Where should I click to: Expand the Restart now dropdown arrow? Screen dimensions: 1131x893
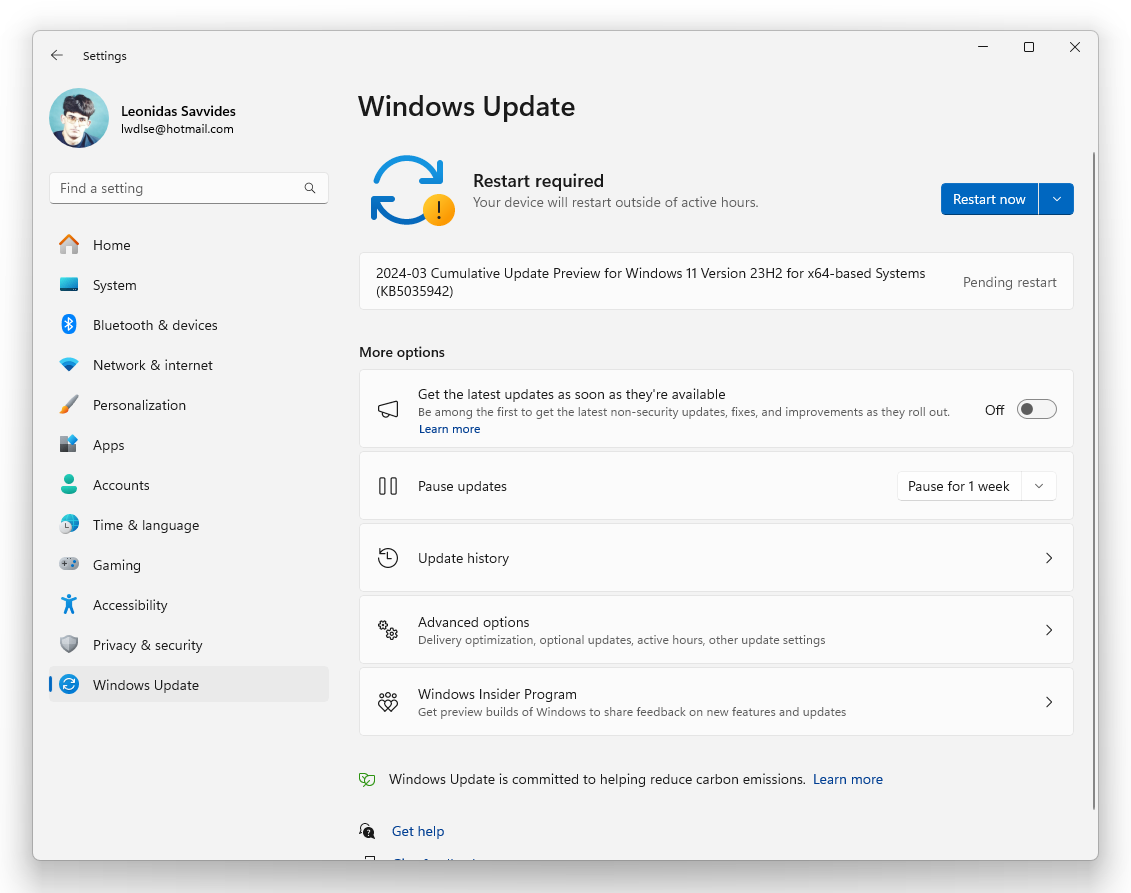click(x=1057, y=199)
